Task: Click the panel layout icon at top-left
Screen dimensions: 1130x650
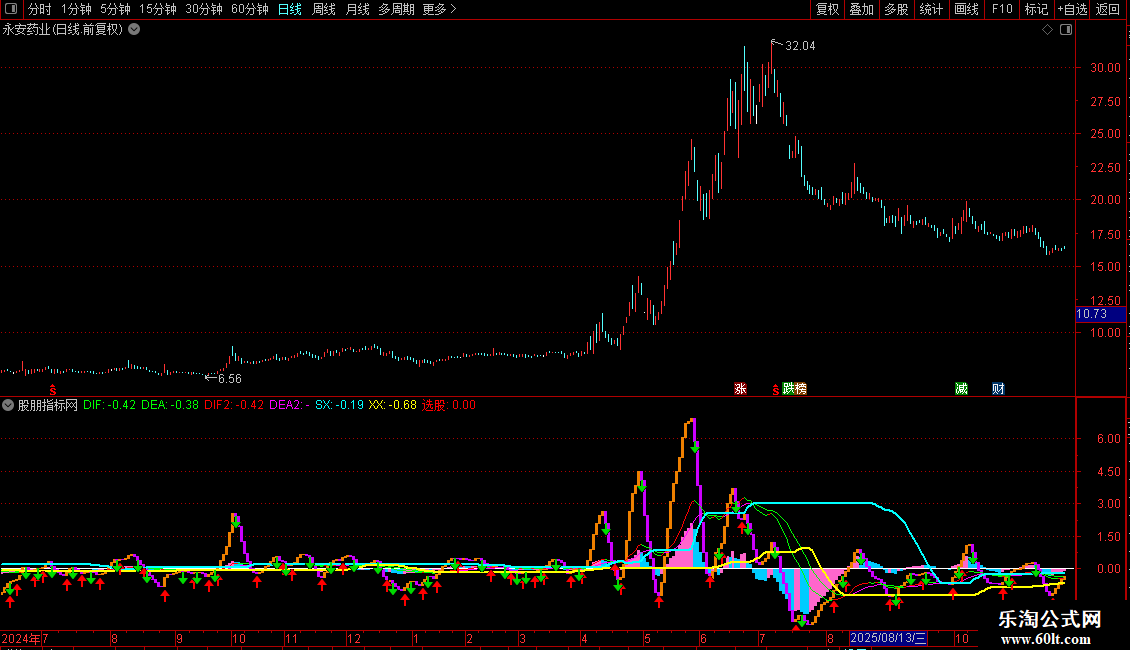Action: pos(11,9)
